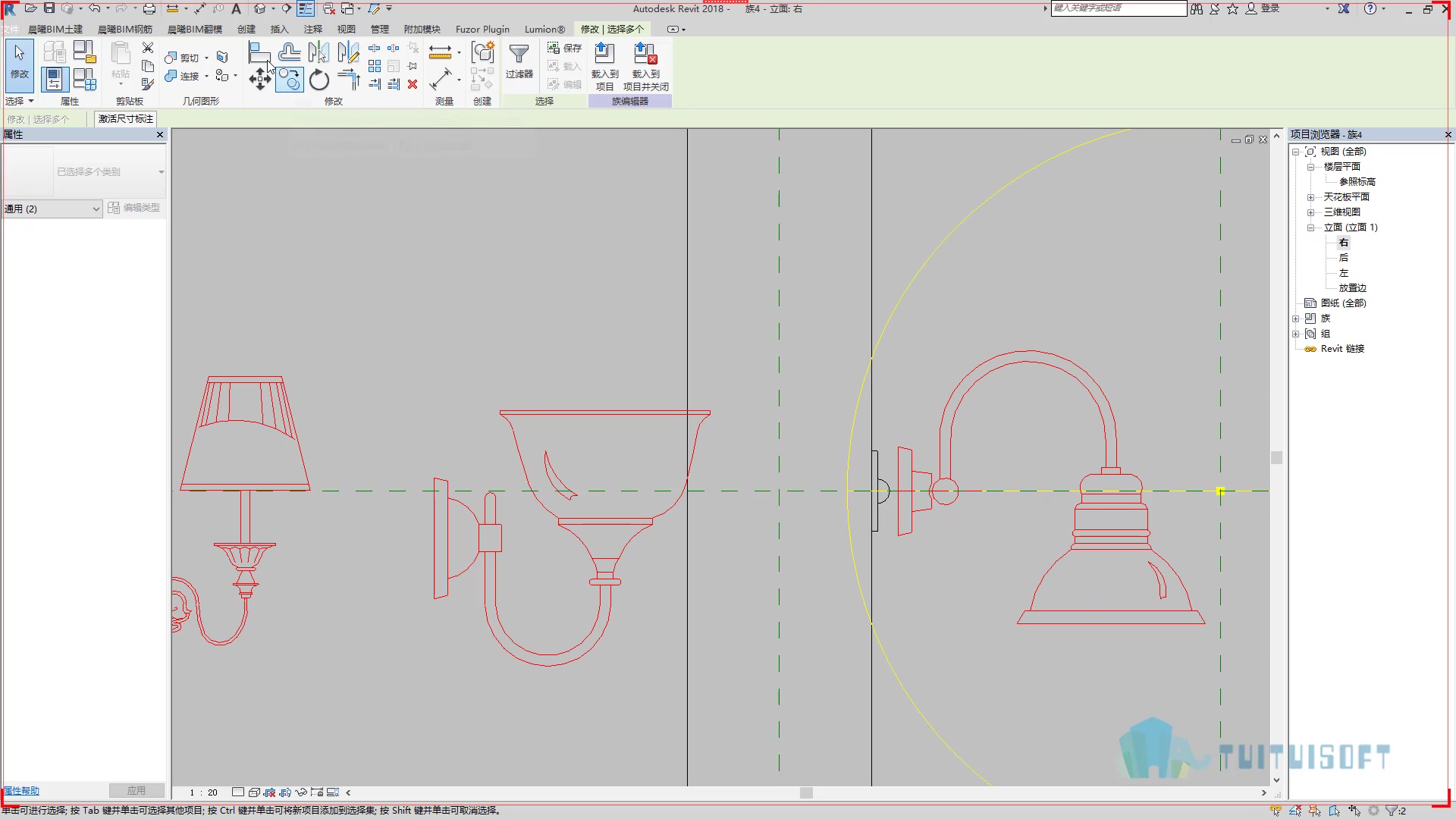The image size is (1456, 819).
Task: Open the 通用 (2) property filter dropdown
Action: click(52, 209)
